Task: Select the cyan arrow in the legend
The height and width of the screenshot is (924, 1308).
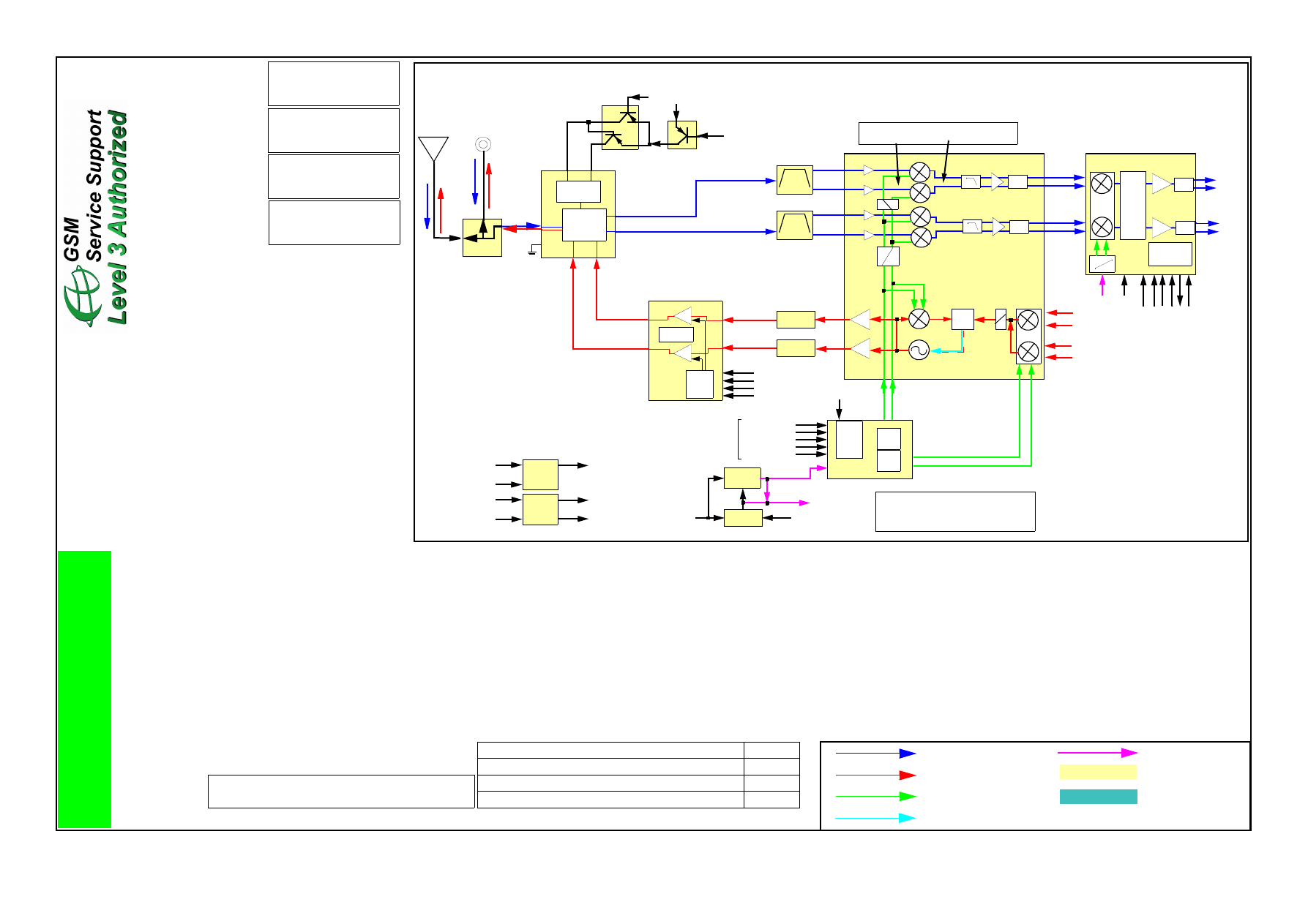Action: coord(875,818)
